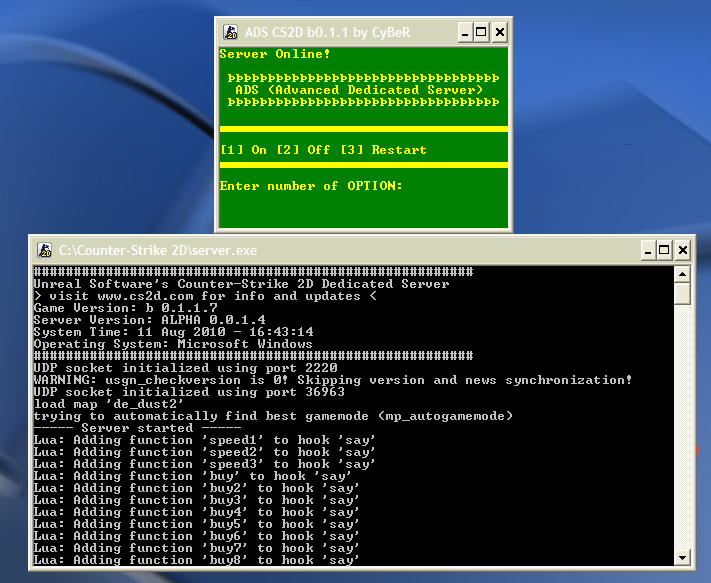Click the 'UDP socket initialized using port 36963' line
Image resolution: width=711 pixels, height=583 pixels.
pos(190,392)
